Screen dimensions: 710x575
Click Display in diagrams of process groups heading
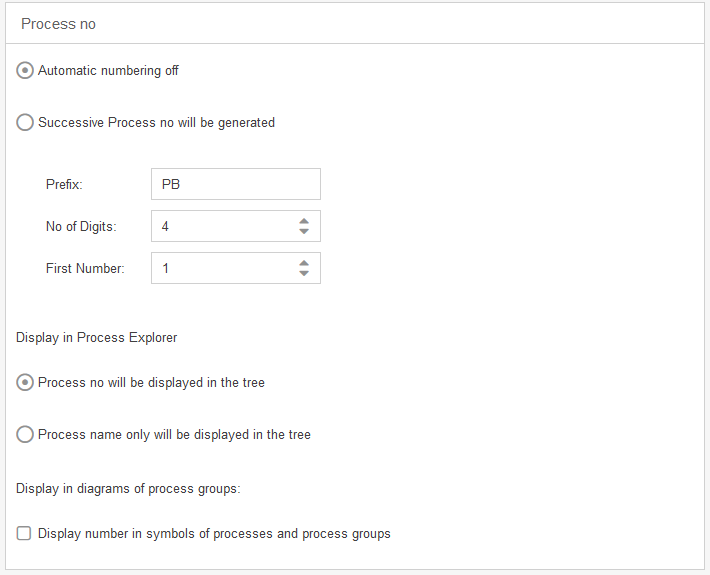click(x=129, y=488)
